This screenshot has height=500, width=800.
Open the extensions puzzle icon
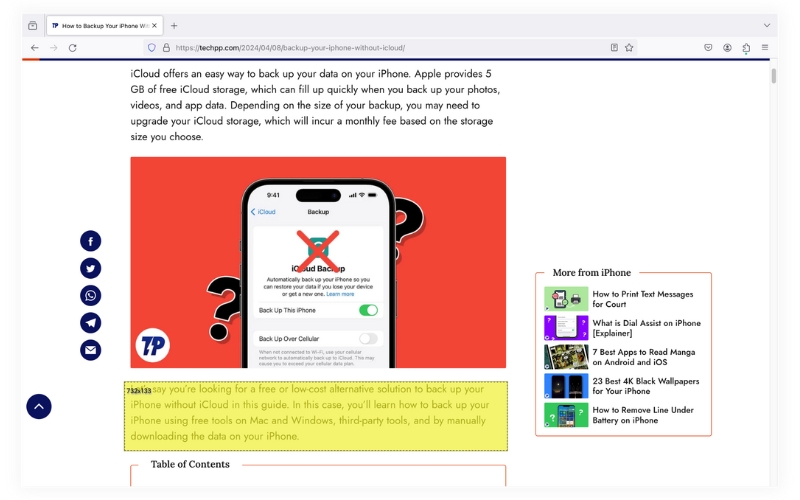[x=746, y=48]
